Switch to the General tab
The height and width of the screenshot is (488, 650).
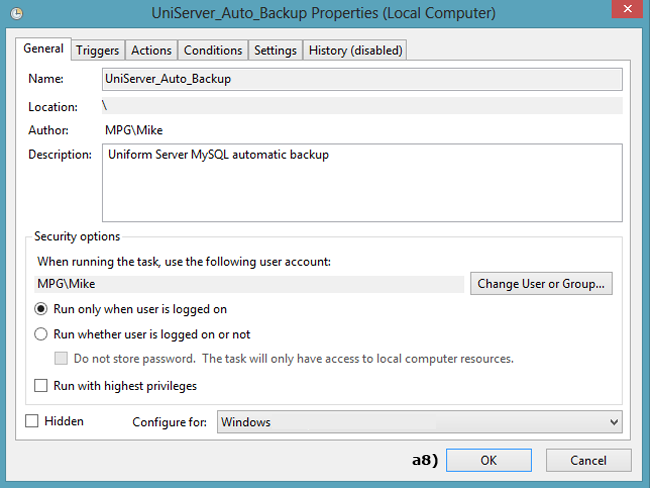(x=43, y=49)
